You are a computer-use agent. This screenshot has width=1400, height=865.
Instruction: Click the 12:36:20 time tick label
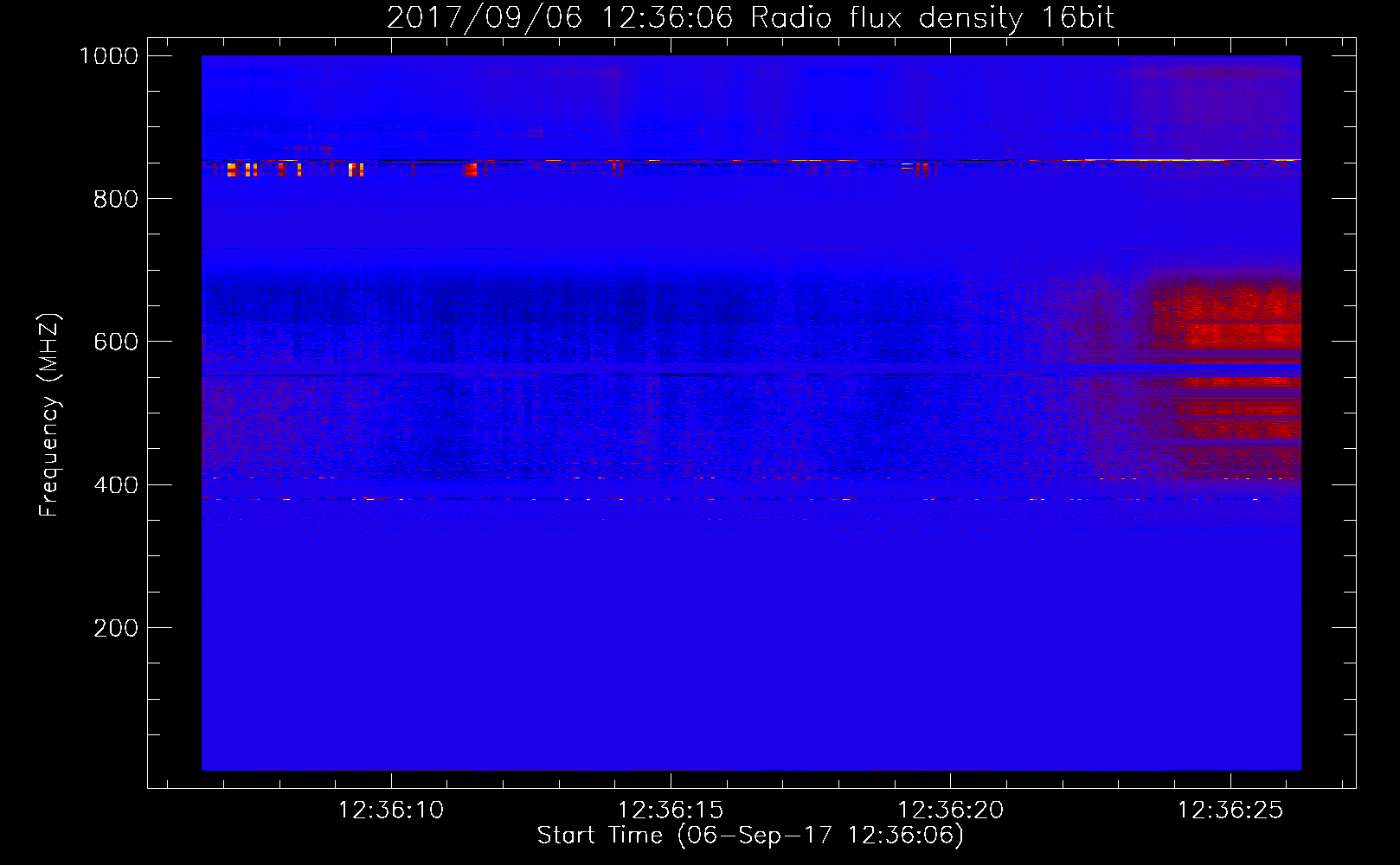point(950,811)
